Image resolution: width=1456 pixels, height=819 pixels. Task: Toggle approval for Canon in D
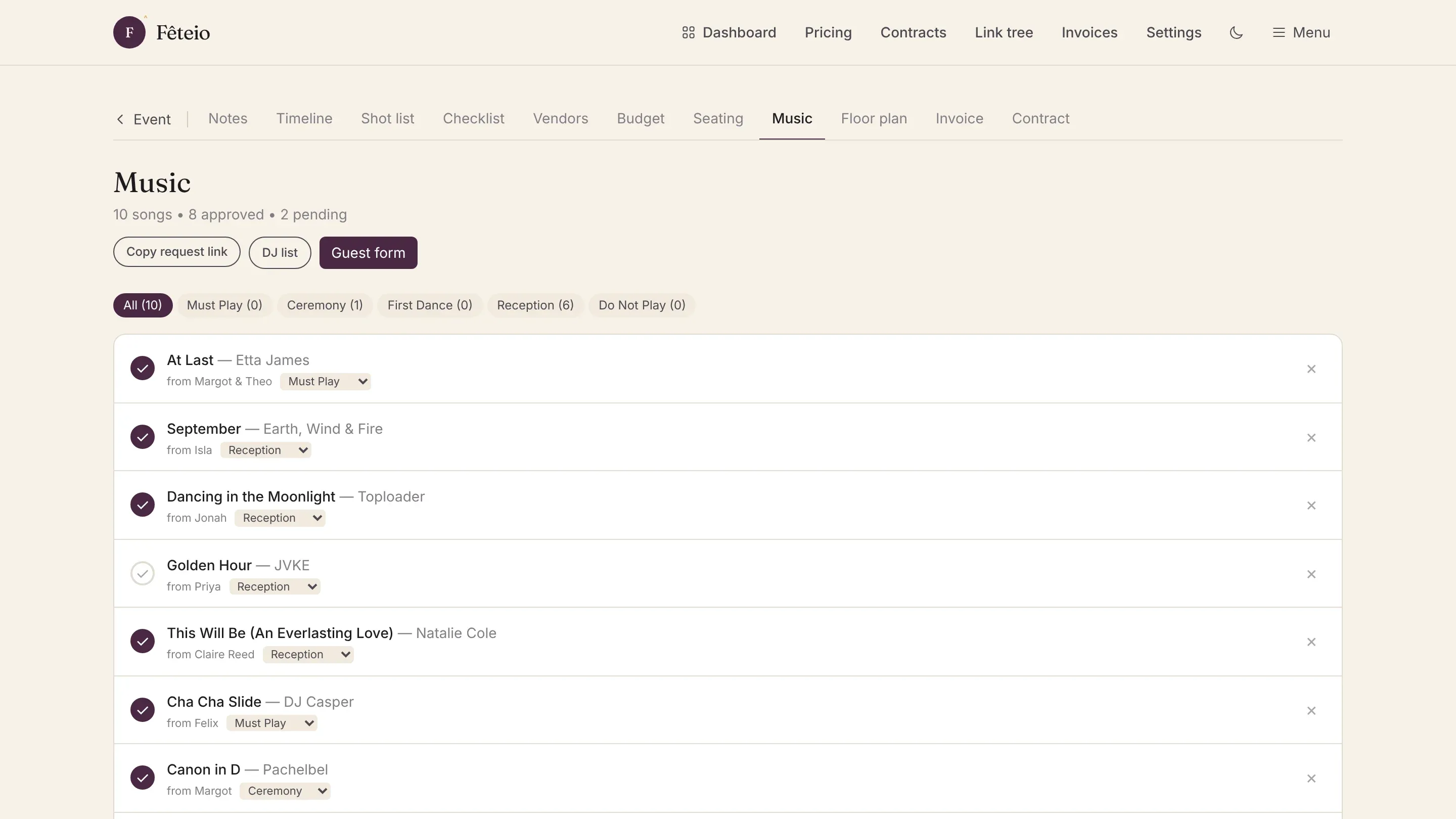143,778
